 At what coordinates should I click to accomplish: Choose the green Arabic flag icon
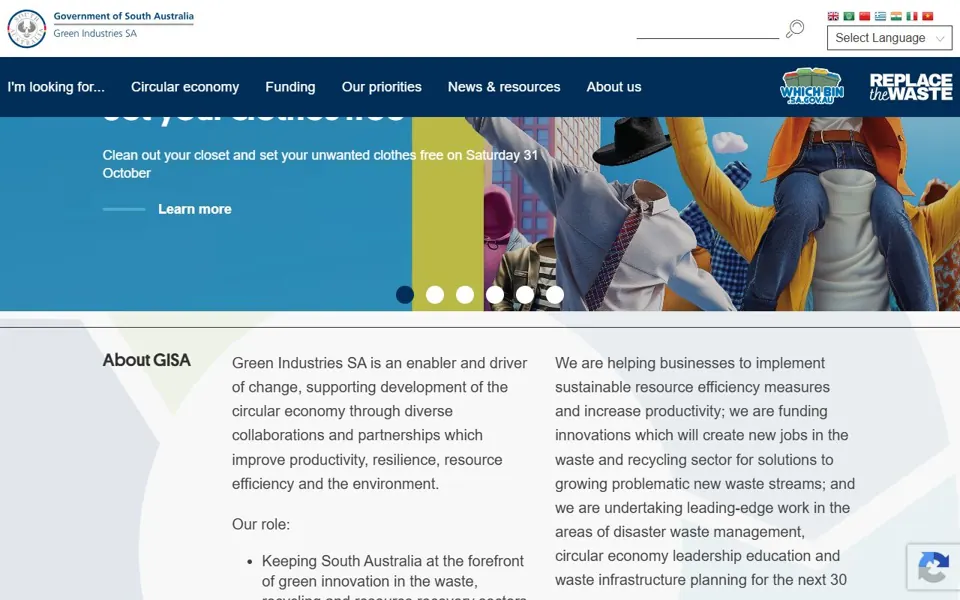[x=849, y=17]
